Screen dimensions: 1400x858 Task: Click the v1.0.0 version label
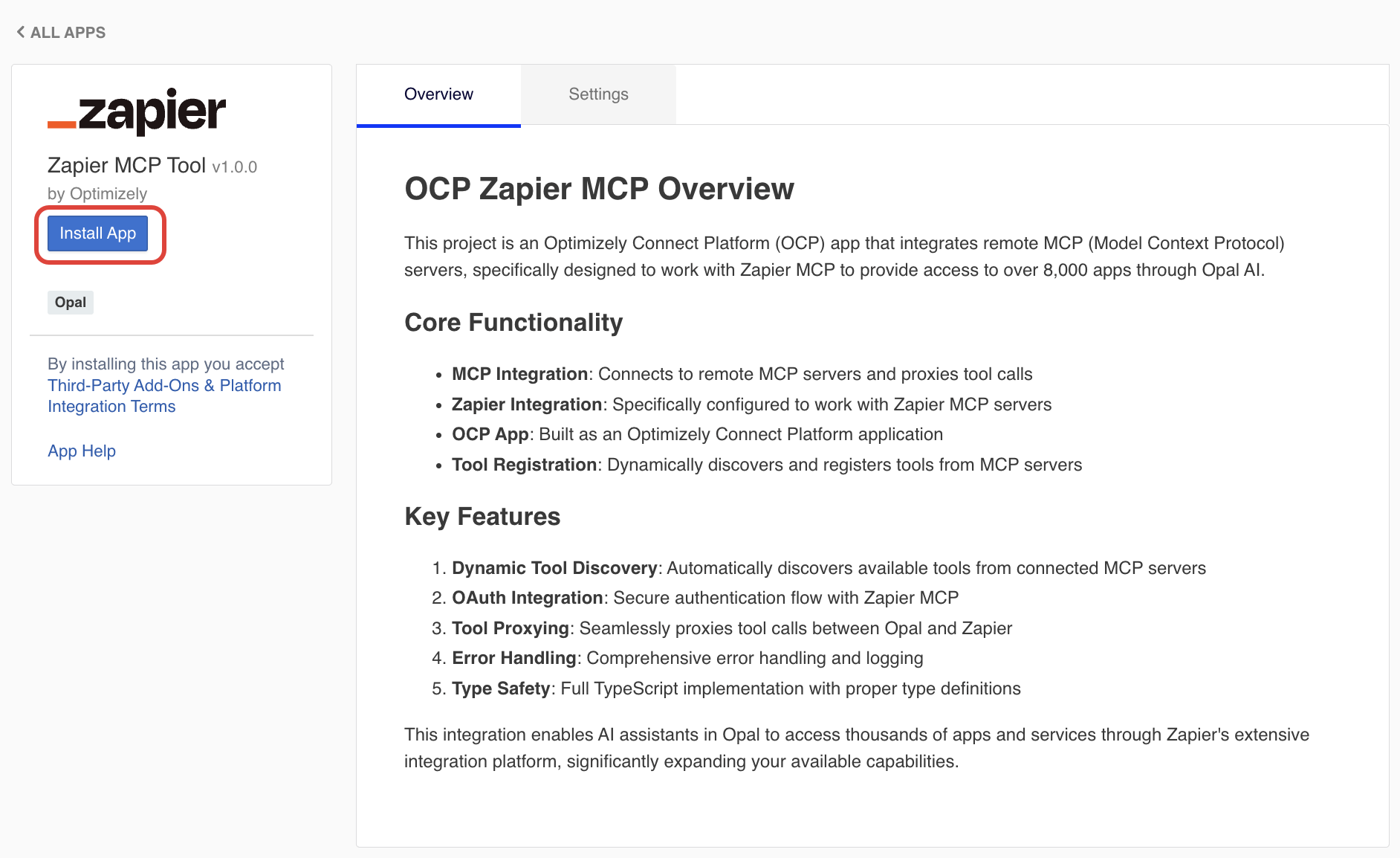point(235,167)
